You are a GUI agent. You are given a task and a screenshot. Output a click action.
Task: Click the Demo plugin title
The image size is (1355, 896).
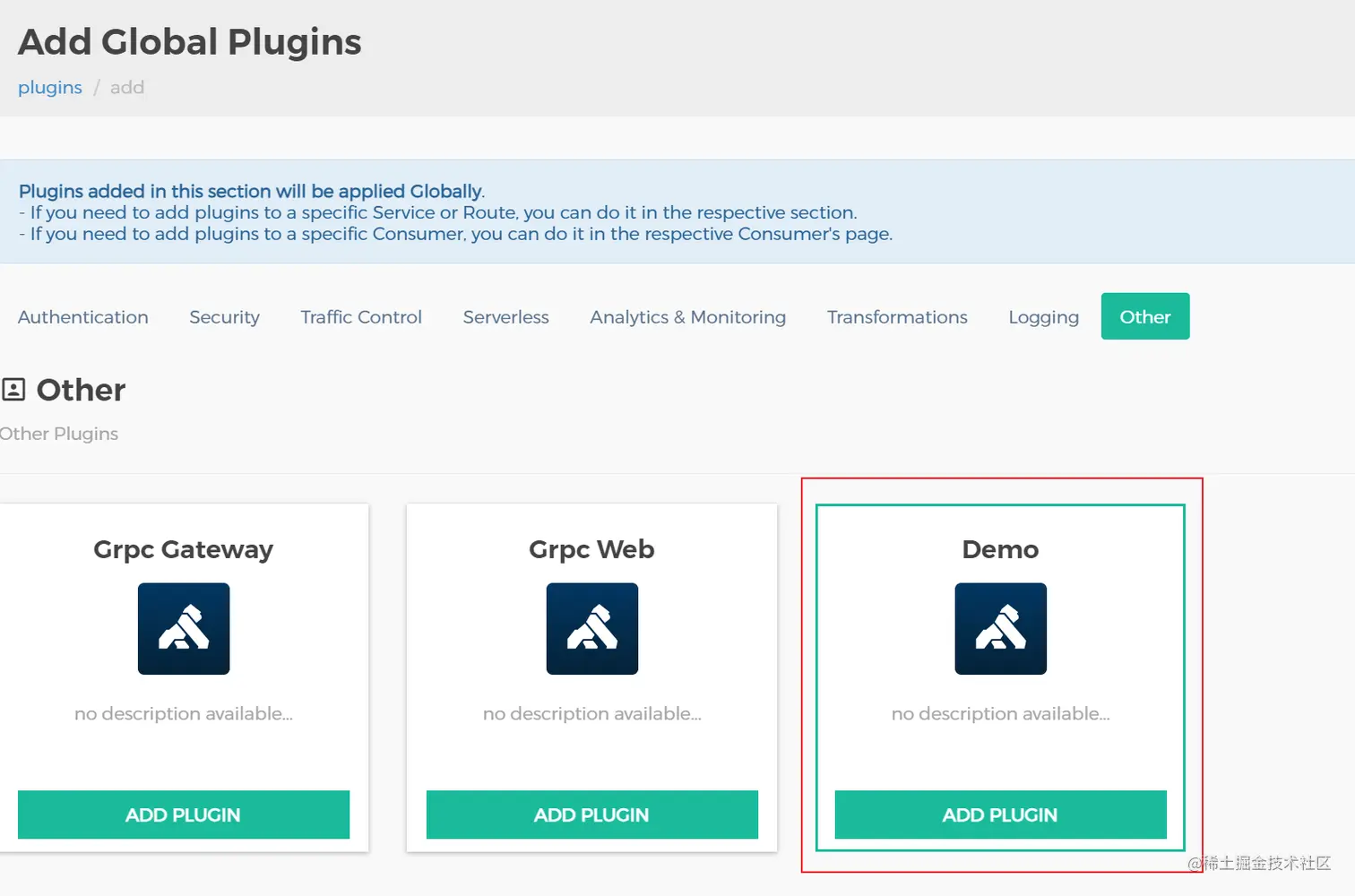coord(1000,549)
